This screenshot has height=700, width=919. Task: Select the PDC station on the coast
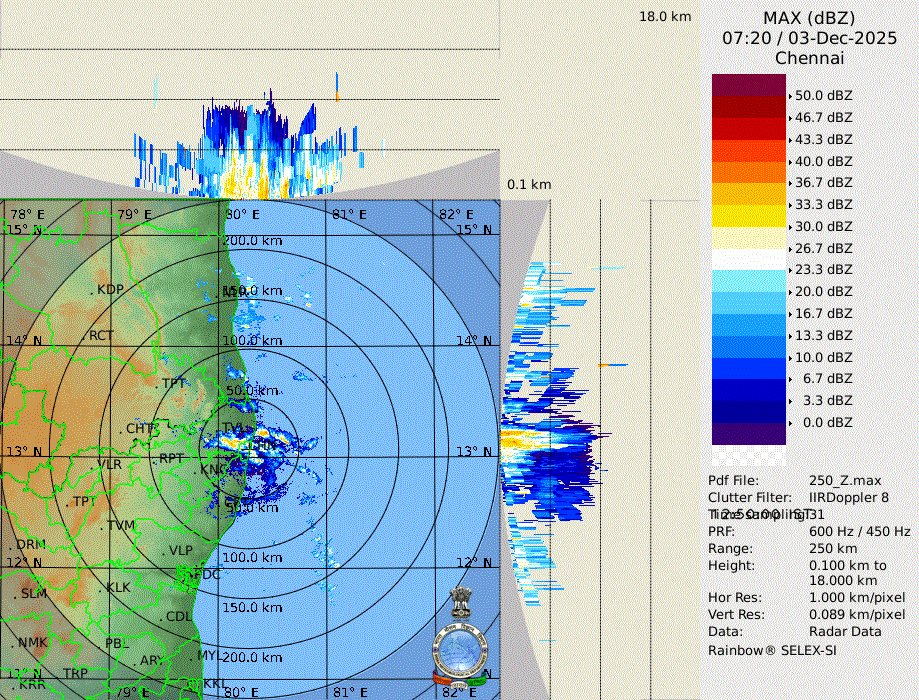point(205,574)
